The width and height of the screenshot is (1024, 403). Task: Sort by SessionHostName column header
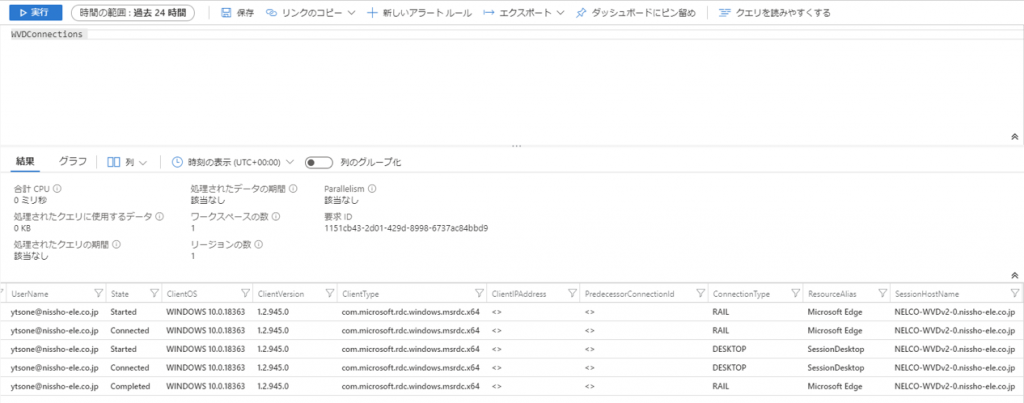tap(927, 294)
